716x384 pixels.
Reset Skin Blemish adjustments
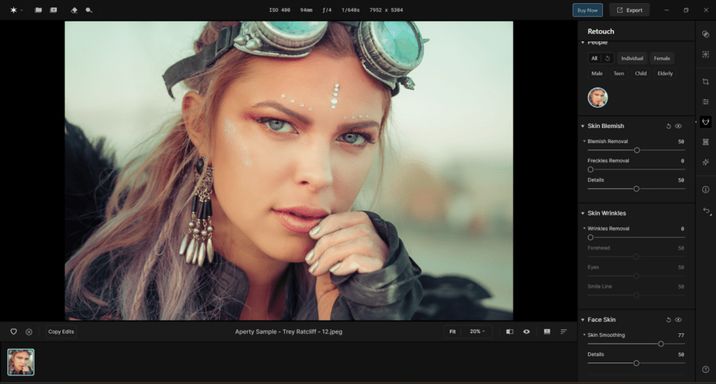(x=669, y=126)
